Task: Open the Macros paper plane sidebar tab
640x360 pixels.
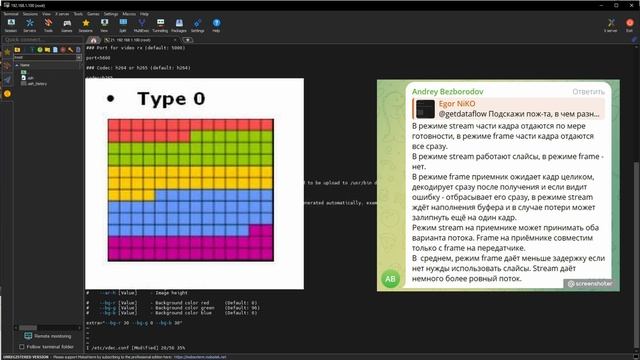Action: pos(7,80)
